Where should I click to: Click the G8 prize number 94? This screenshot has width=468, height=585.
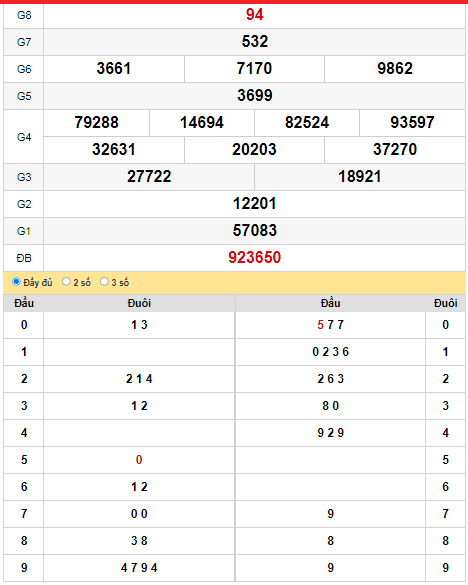click(x=255, y=15)
